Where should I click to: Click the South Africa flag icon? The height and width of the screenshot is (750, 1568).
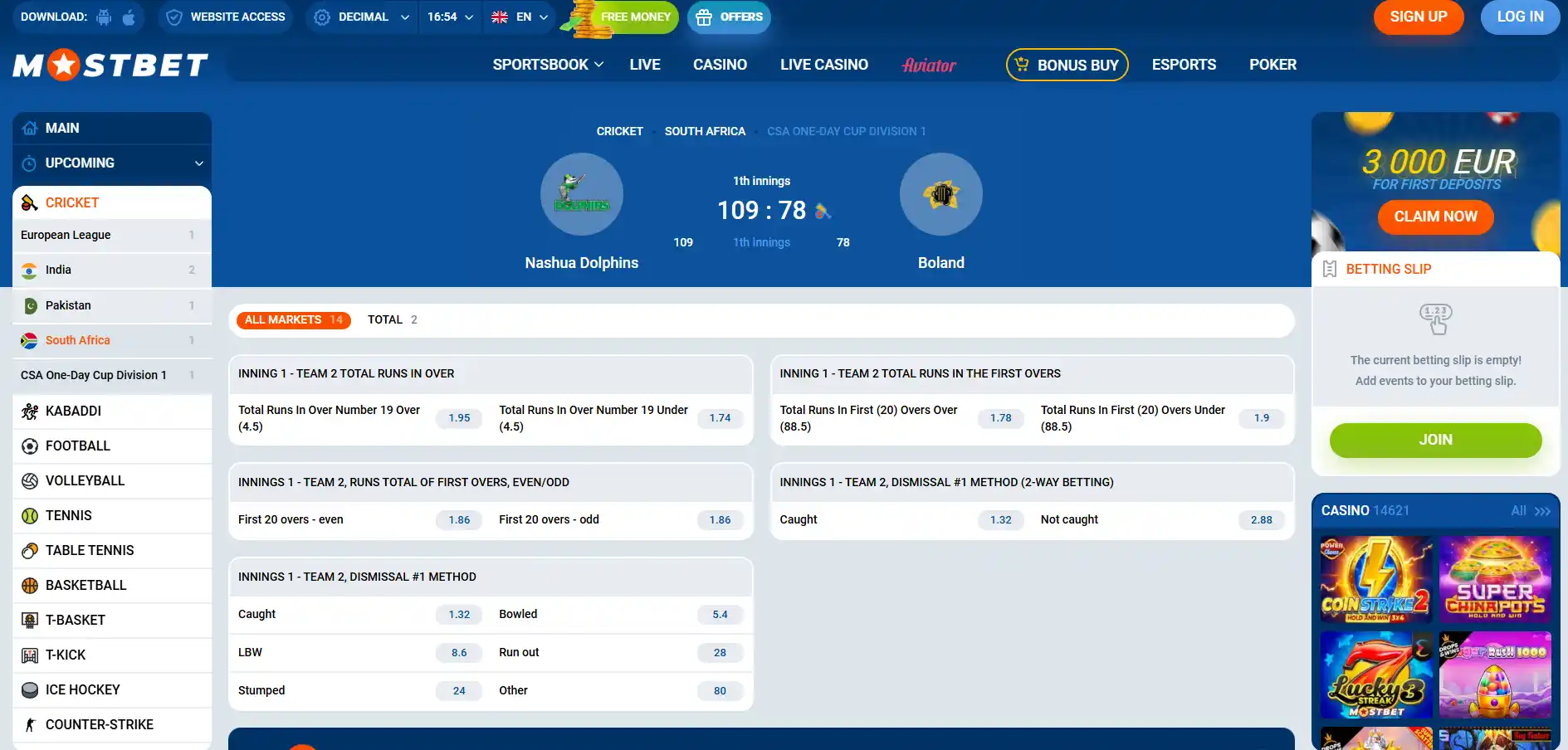(29, 340)
